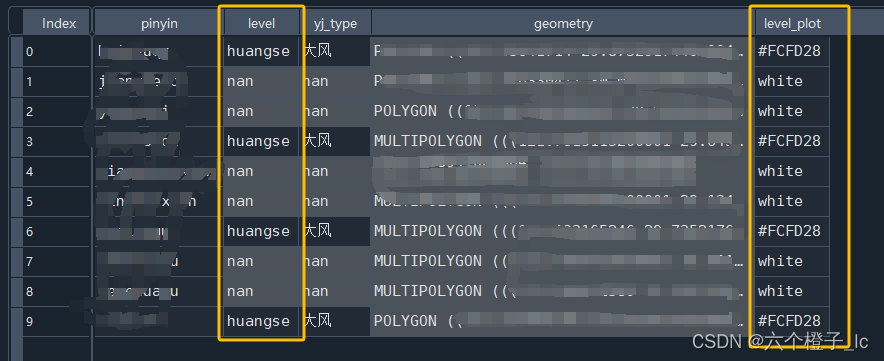The width and height of the screenshot is (884, 361).
Task: Click the huangse level cell in row 9
Action: click(261, 321)
